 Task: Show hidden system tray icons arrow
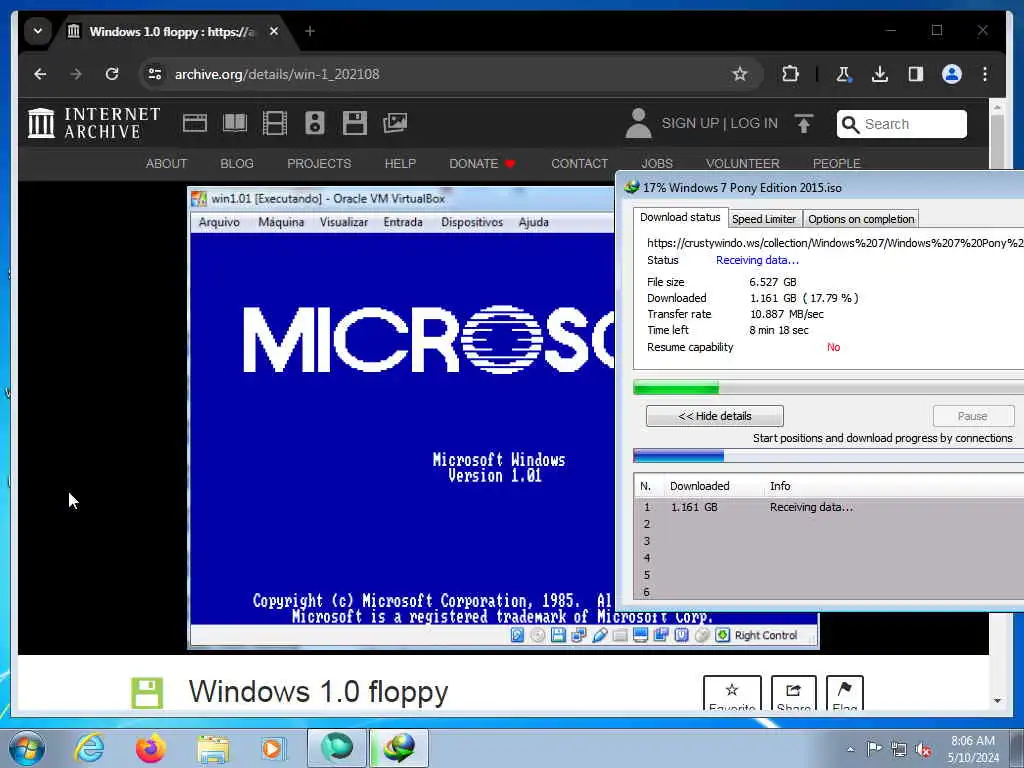(850, 750)
